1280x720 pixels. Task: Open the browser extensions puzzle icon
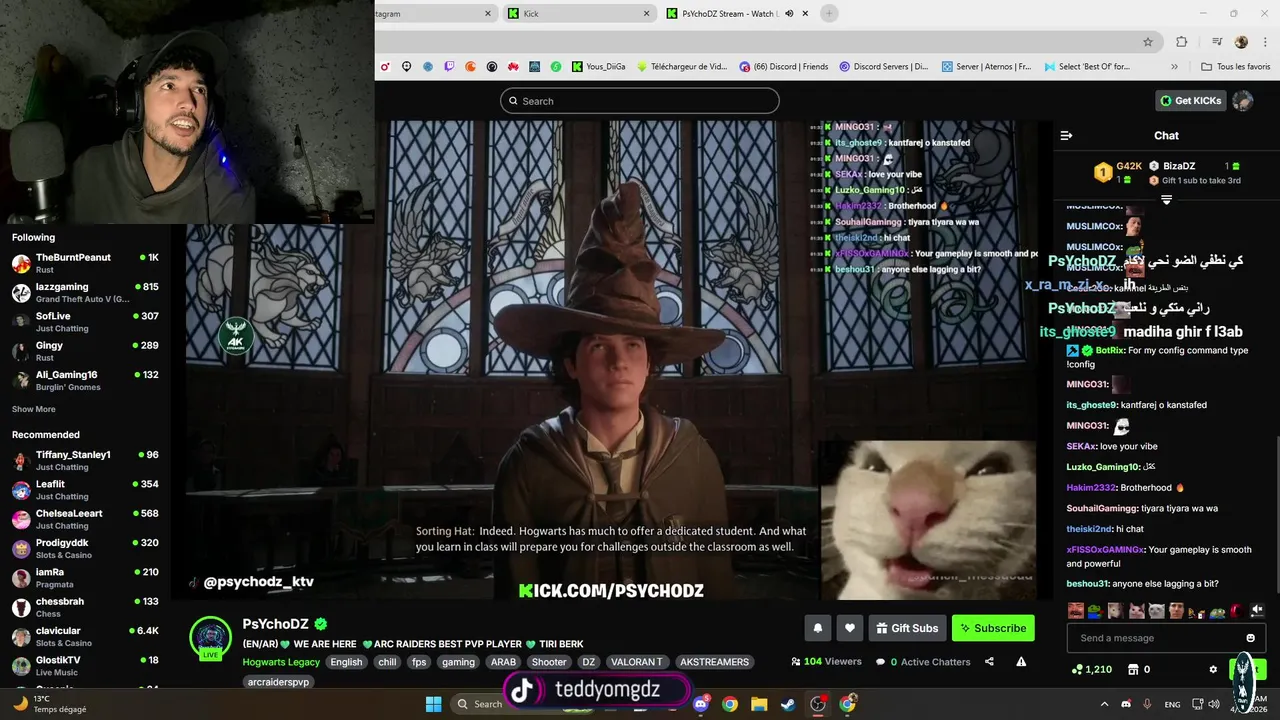pyautogui.click(x=1182, y=42)
